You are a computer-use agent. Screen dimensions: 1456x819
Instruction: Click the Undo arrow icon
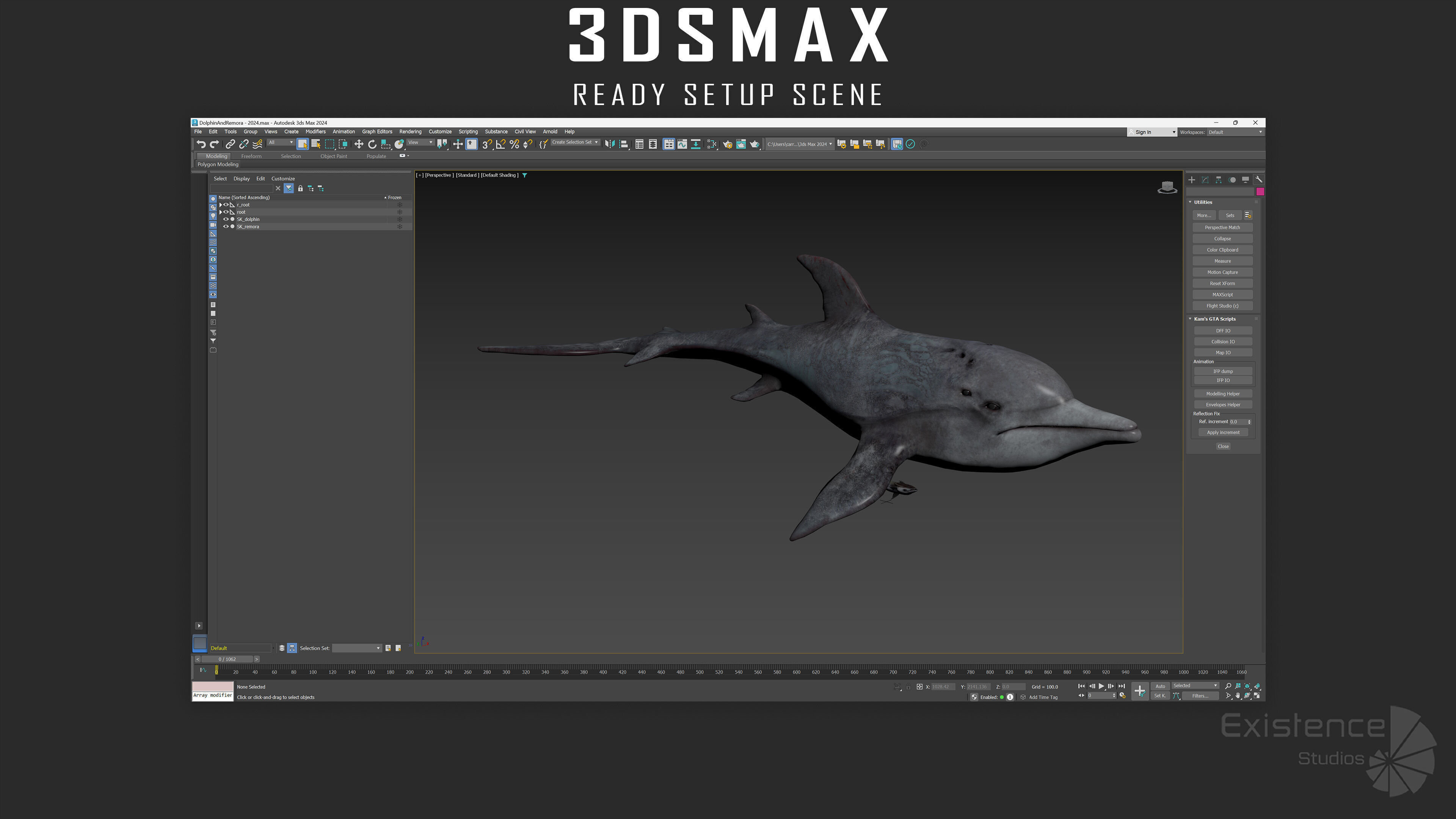(x=201, y=144)
